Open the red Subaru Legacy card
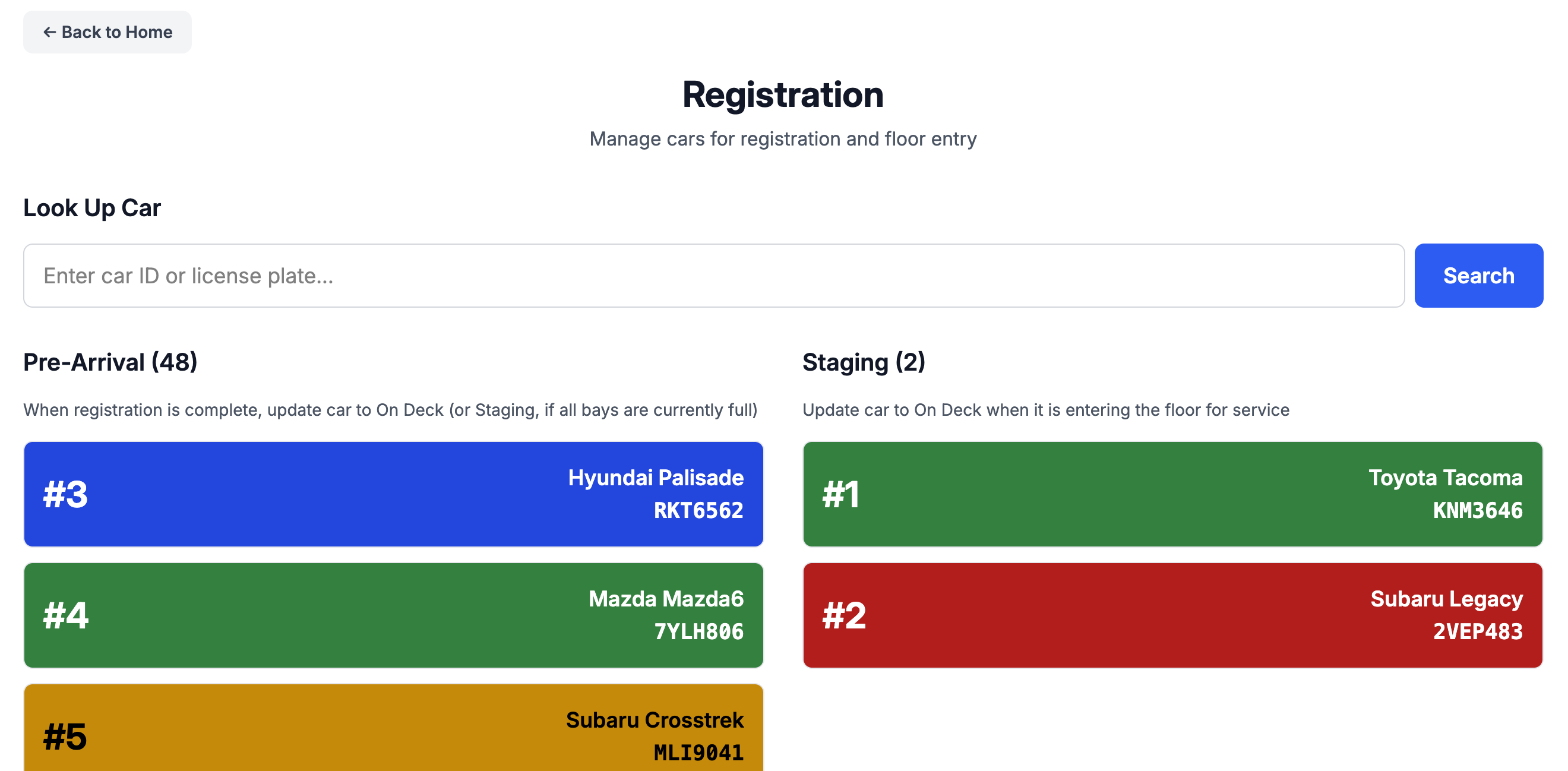Viewport: 1568px width, 771px height. tap(1172, 615)
